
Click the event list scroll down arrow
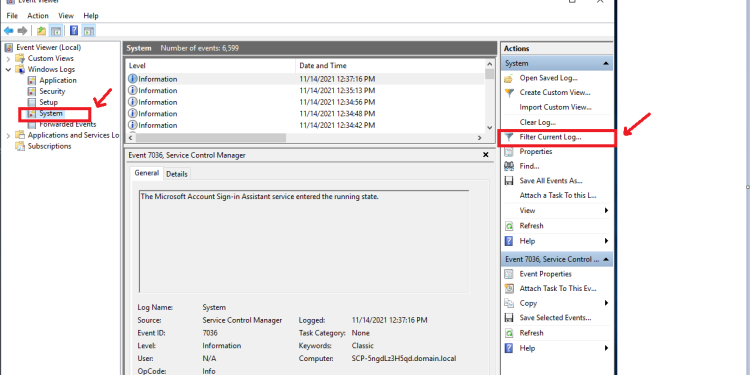pyautogui.click(x=489, y=128)
